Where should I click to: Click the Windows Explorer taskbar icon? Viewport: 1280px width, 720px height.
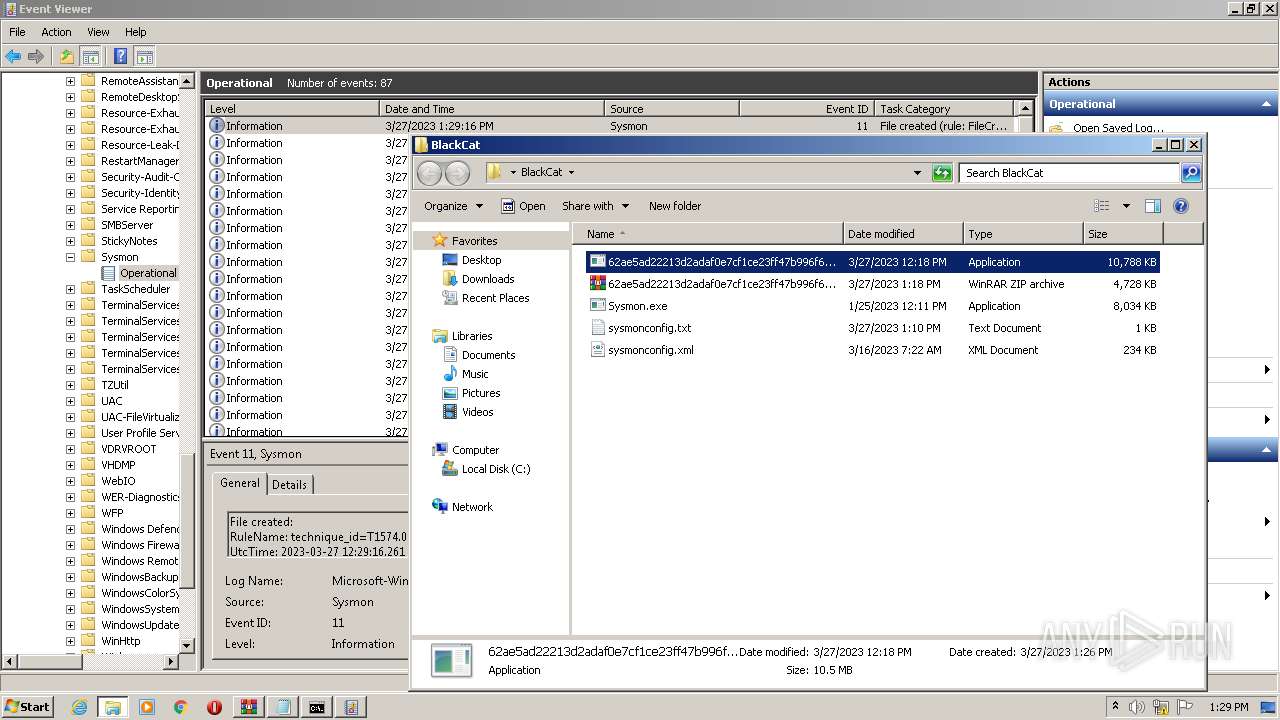(x=112, y=707)
